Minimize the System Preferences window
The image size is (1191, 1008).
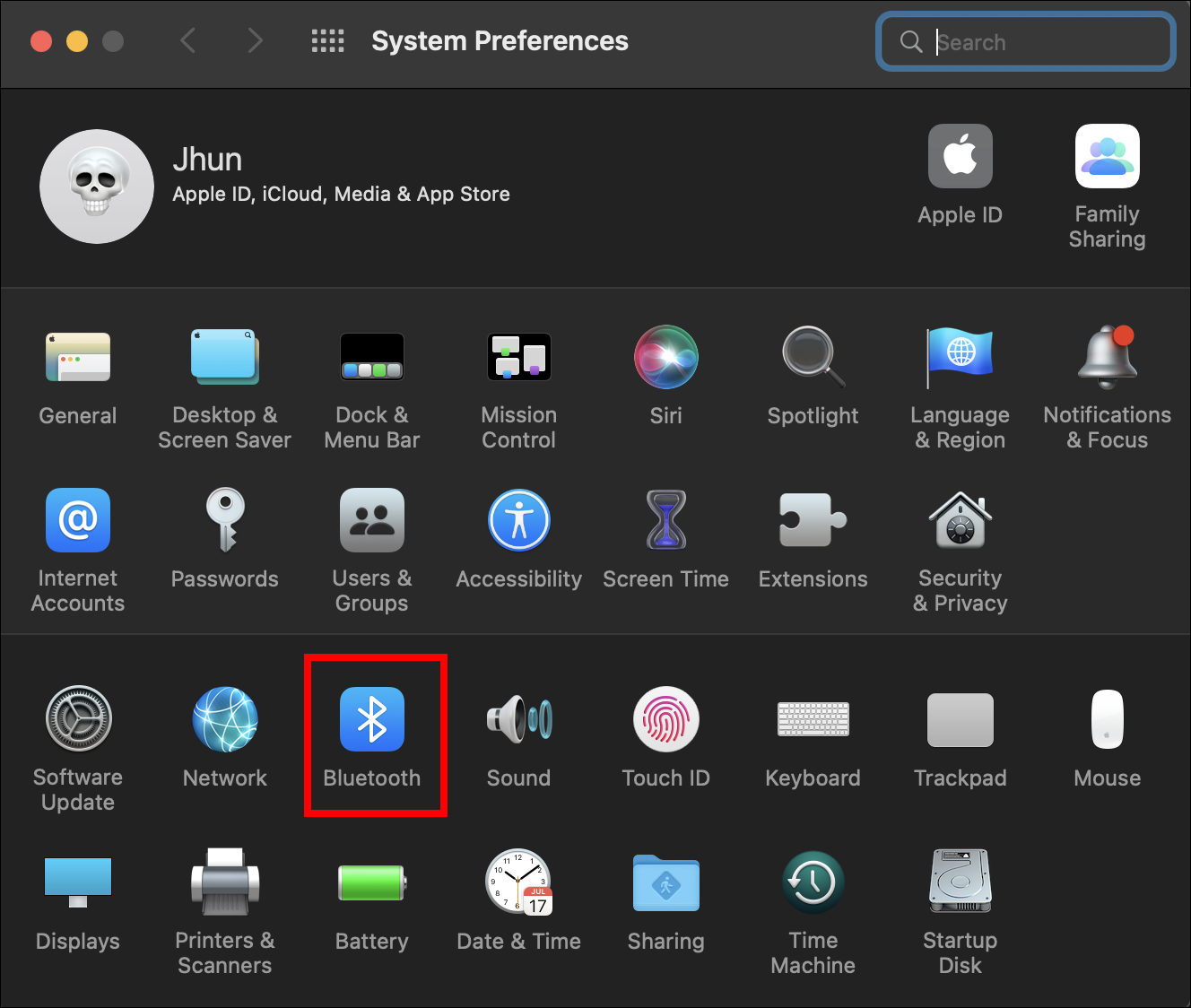77,41
